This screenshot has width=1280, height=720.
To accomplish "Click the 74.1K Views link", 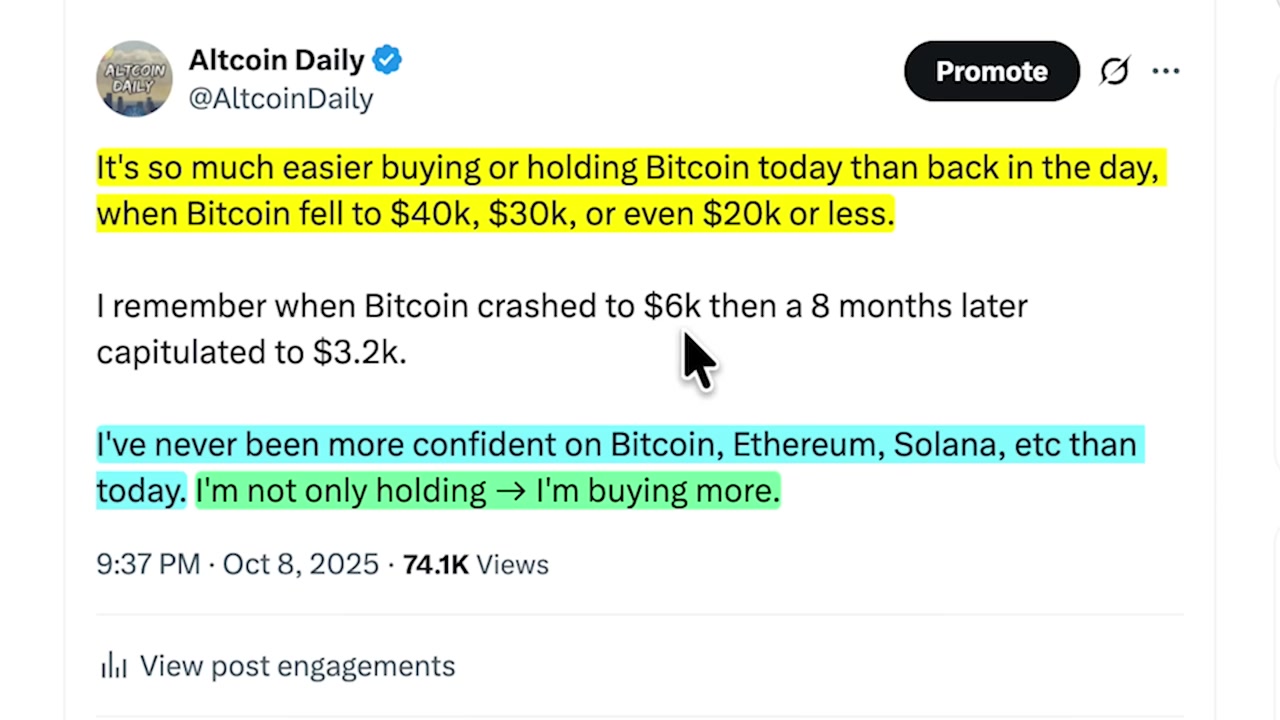I will [x=476, y=564].
